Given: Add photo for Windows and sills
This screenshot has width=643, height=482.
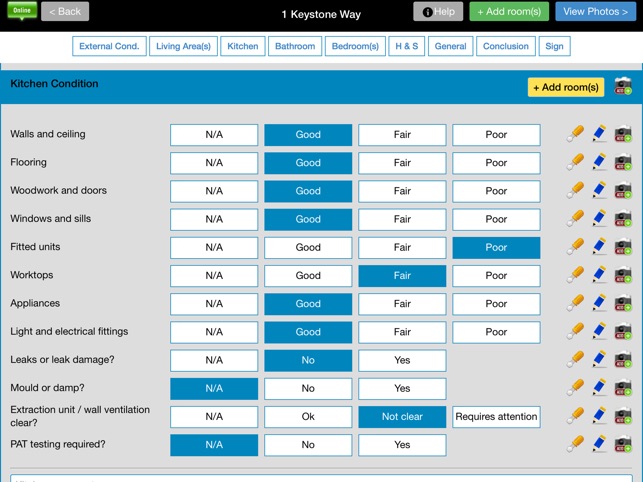Looking at the screenshot, I should tap(623, 219).
